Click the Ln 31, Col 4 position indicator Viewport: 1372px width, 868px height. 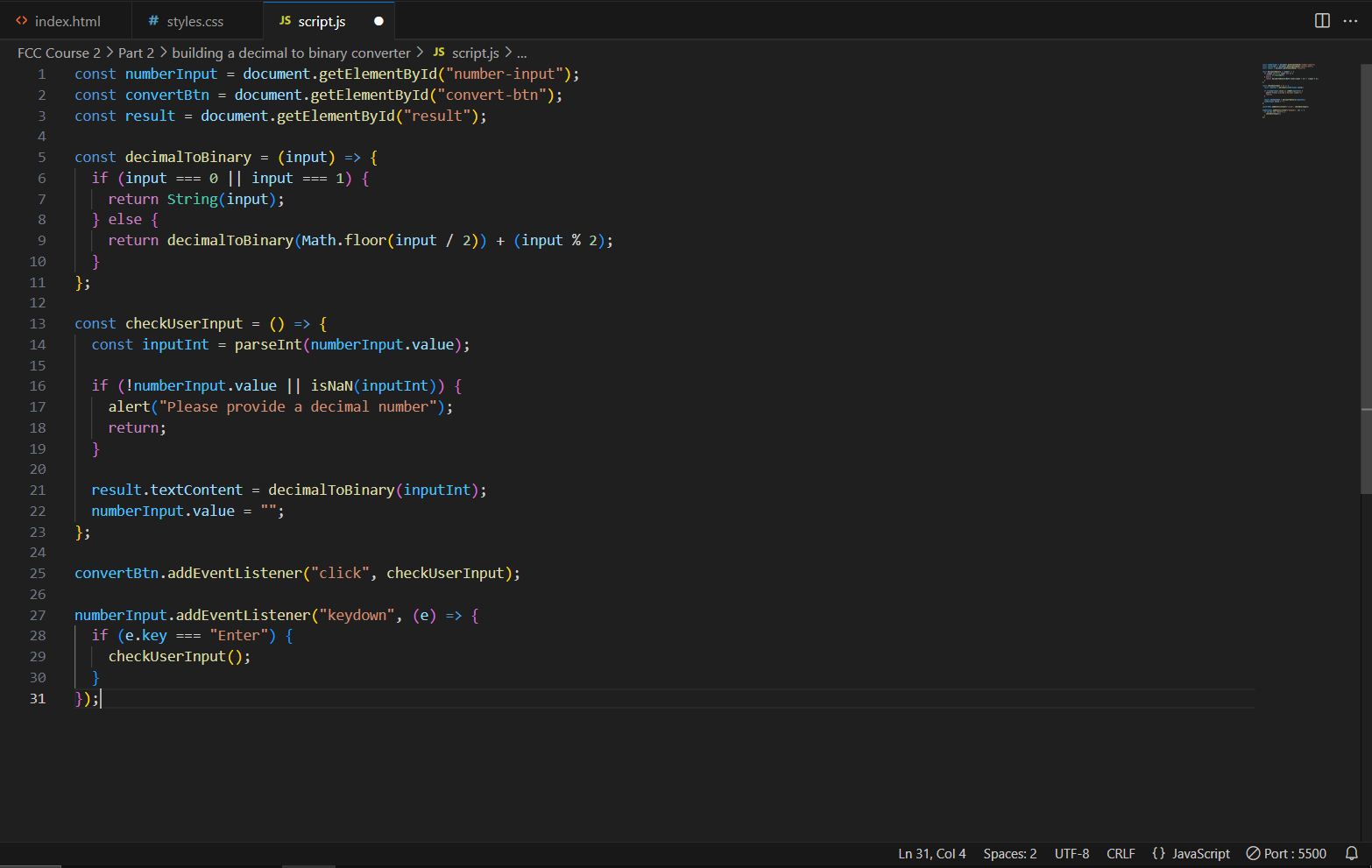(931, 853)
